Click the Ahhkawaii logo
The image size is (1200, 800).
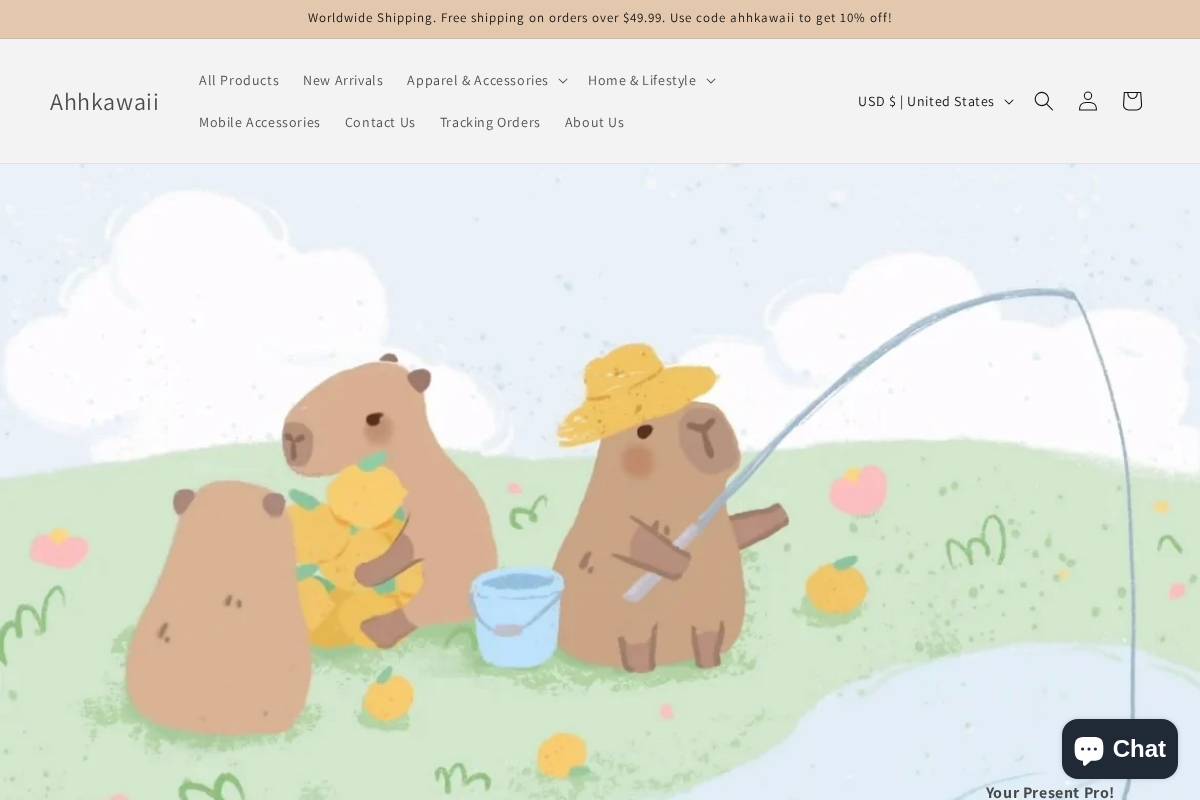coord(104,101)
